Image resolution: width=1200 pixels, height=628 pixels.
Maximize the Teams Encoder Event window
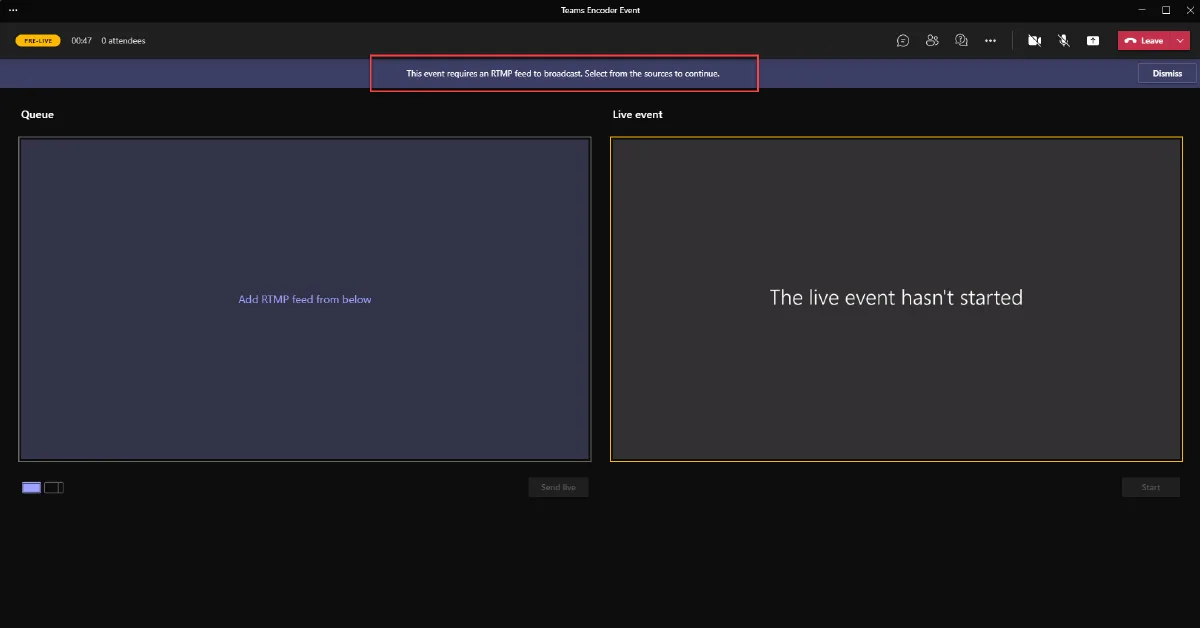[1166, 9]
